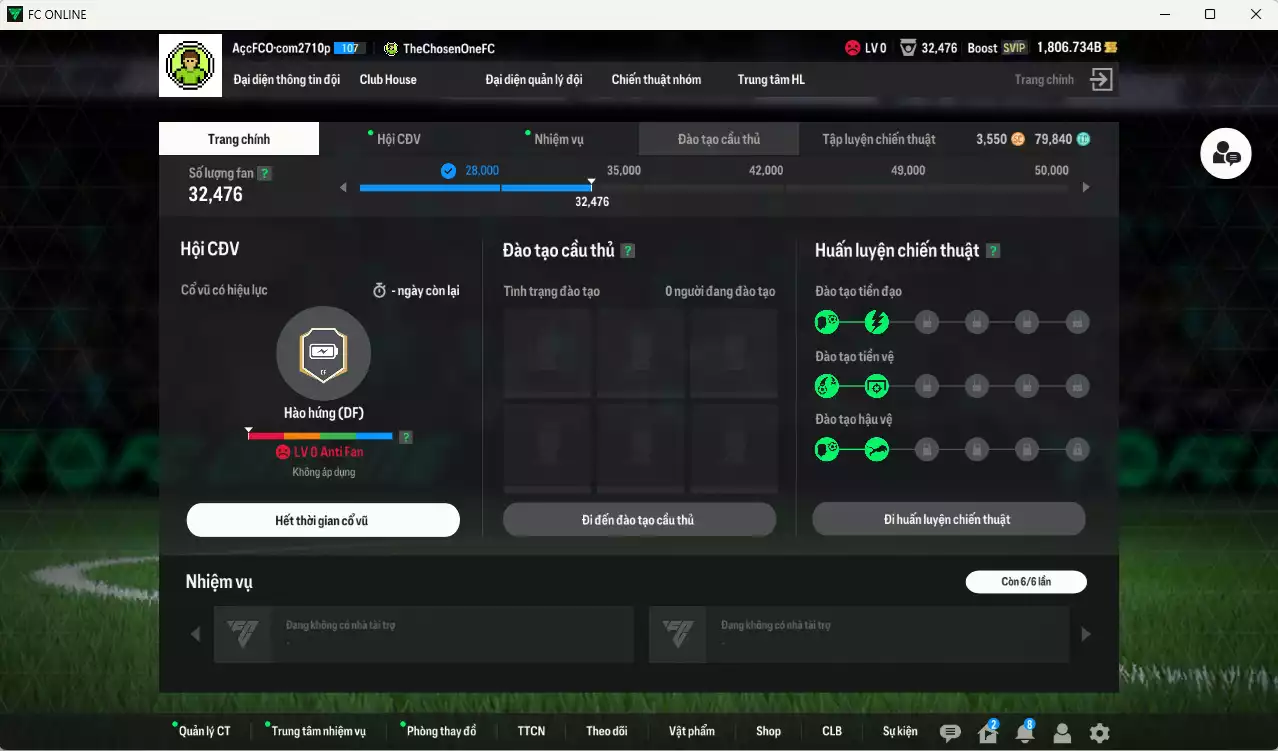Open Club House from top menu

tap(388, 80)
